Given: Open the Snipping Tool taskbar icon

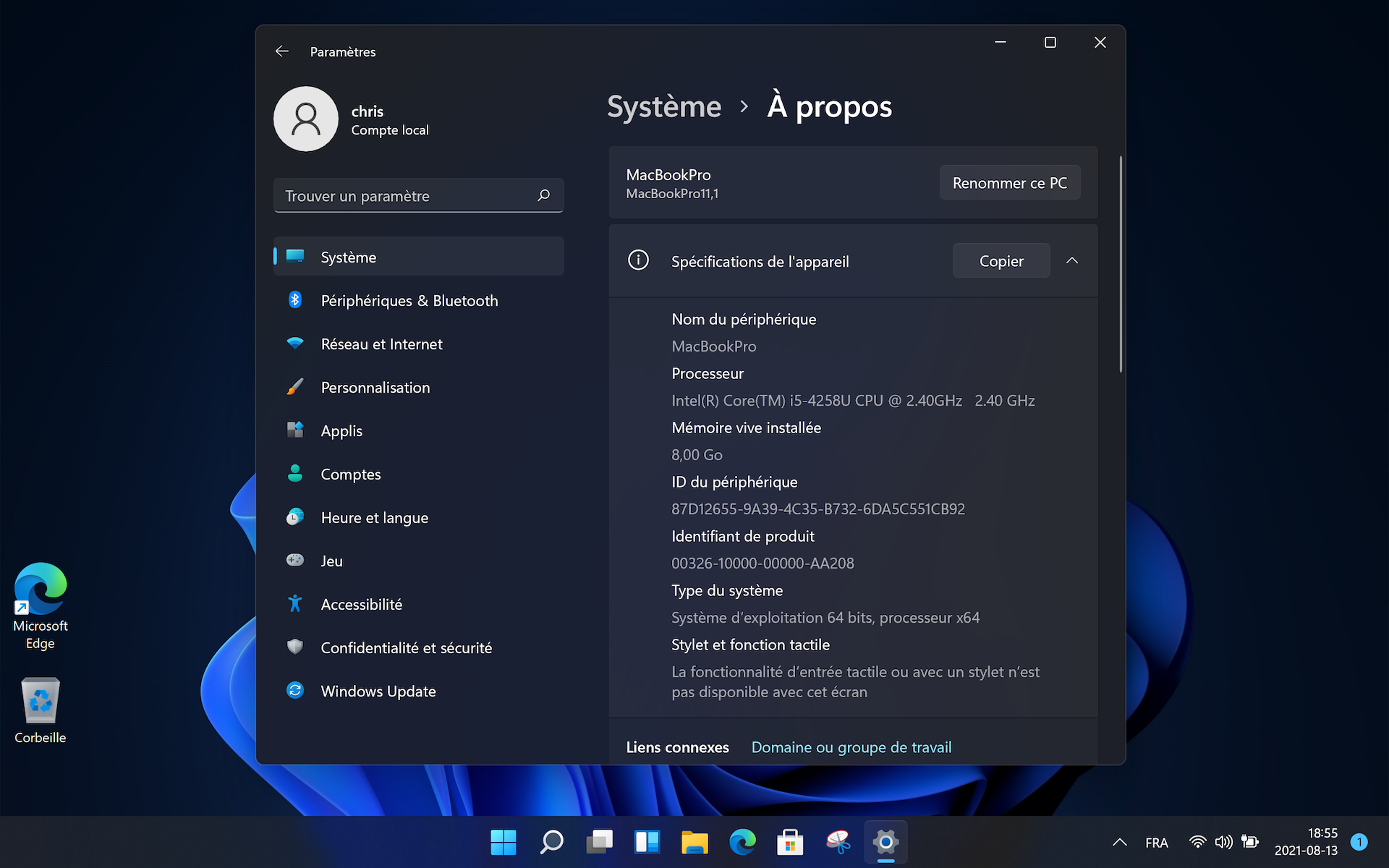Looking at the screenshot, I should [x=838, y=842].
